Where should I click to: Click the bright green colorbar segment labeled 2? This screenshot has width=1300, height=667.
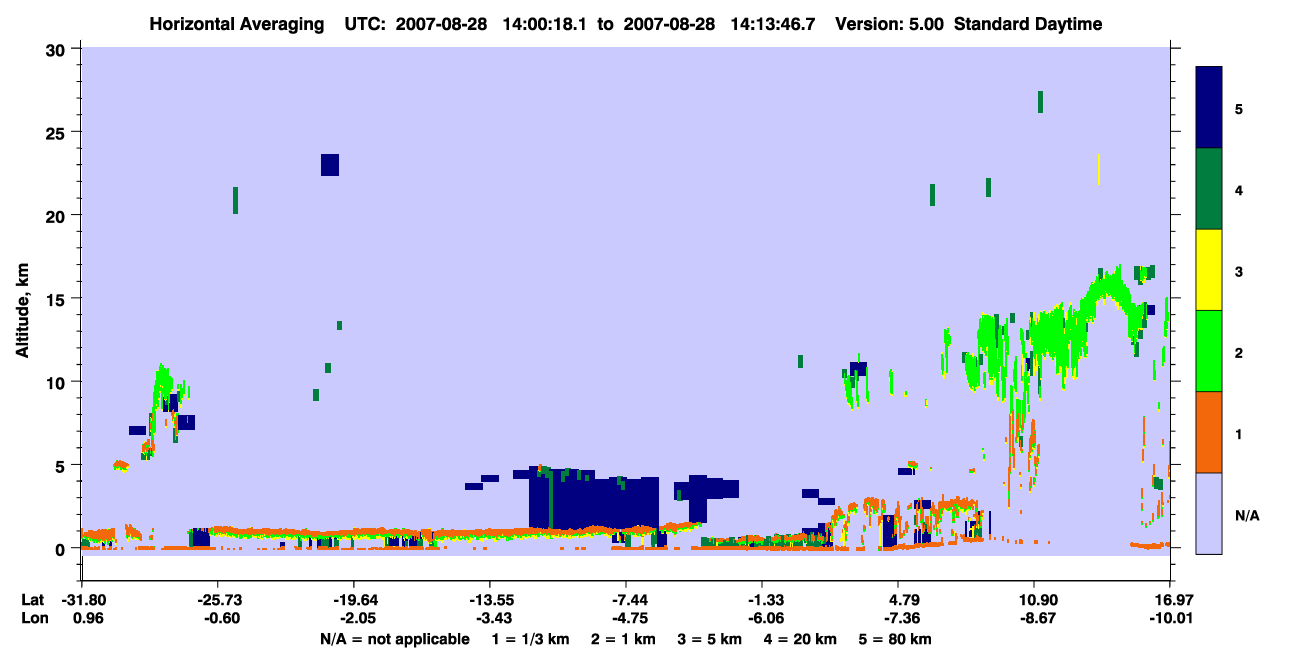pyautogui.click(x=1209, y=351)
